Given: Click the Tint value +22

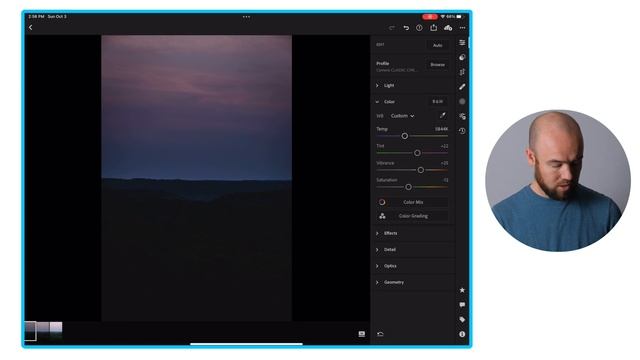Looking at the screenshot, I should [444, 146].
